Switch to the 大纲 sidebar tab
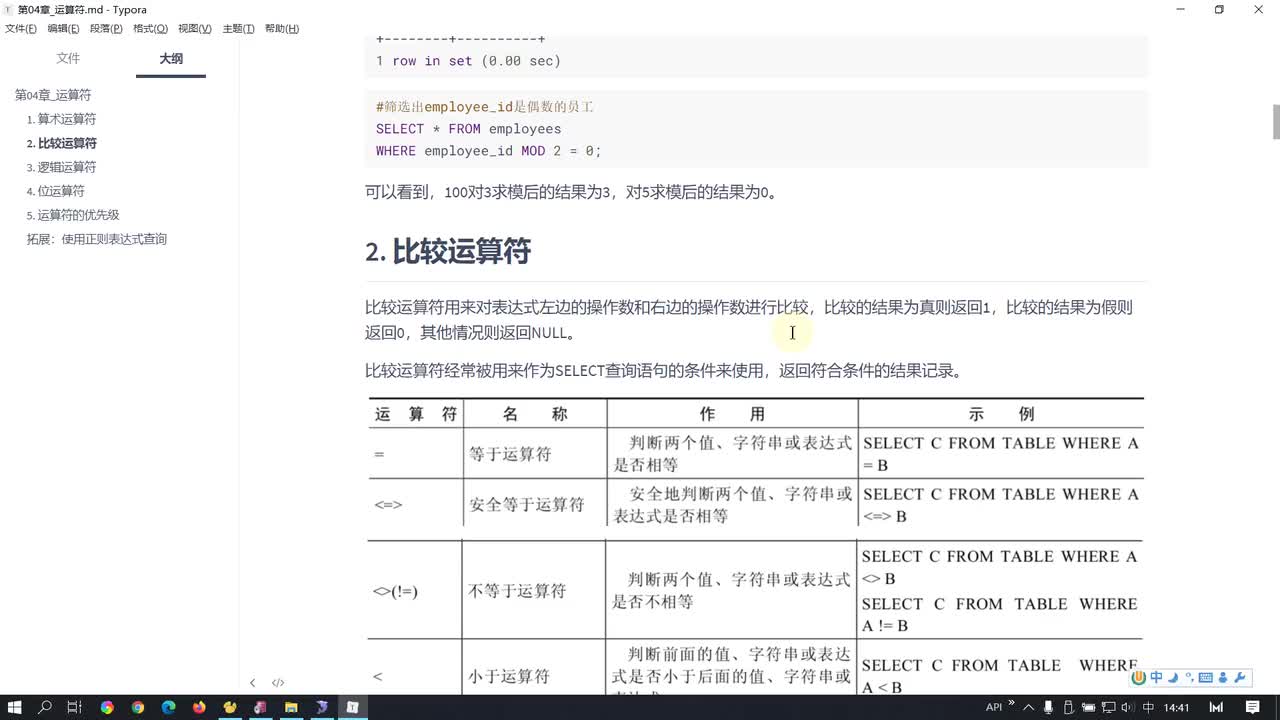 point(171,59)
